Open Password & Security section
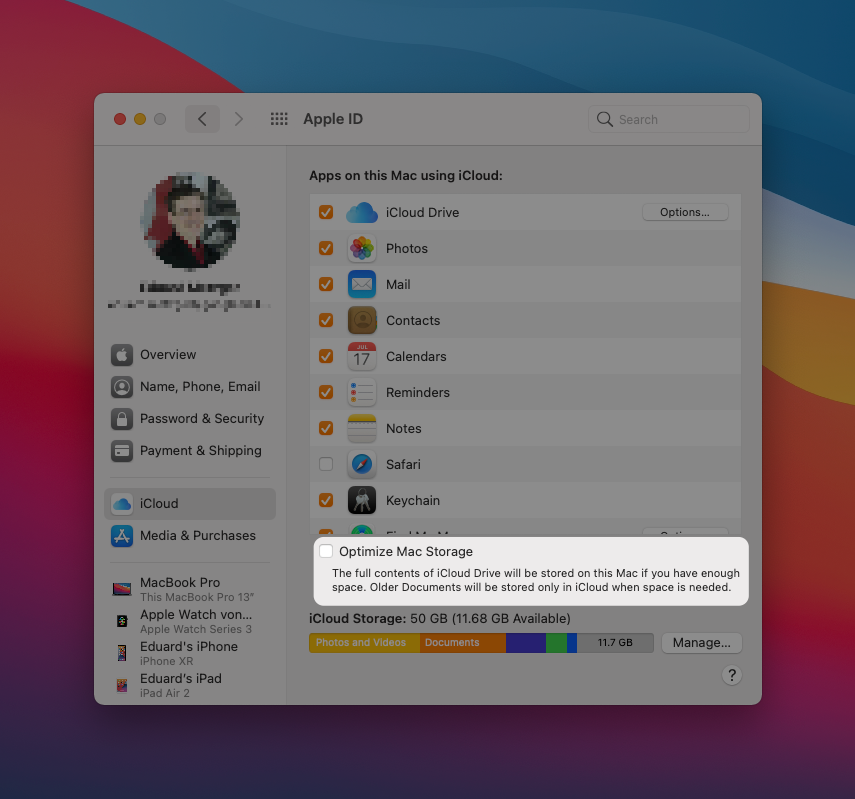855x799 pixels. click(x=189, y=419)
